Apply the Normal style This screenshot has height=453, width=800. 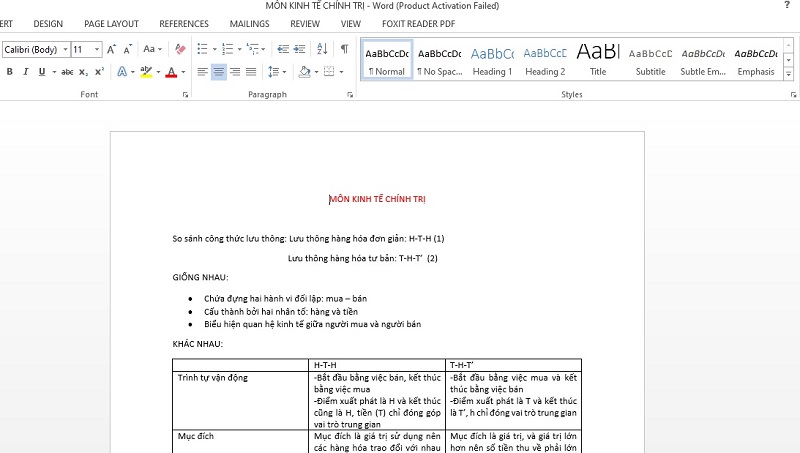click(387, 60)
